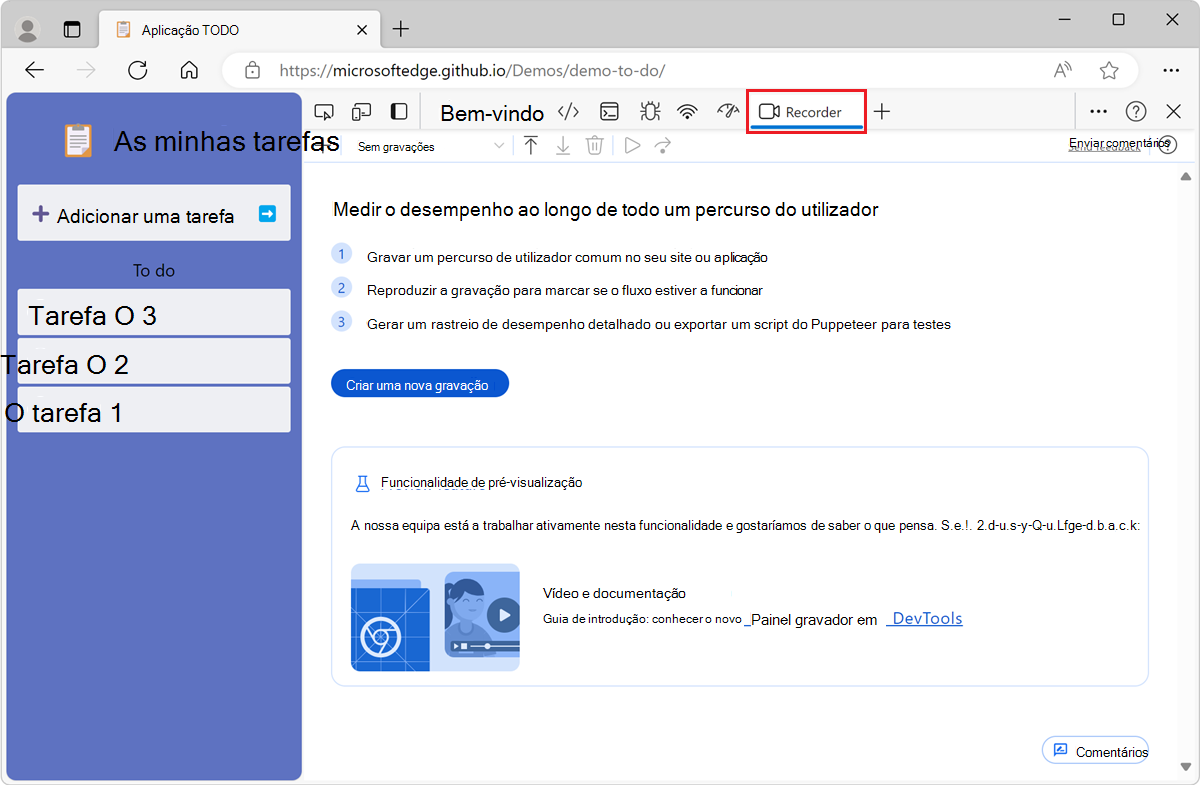Screen dimensions: 1200x785
Task: Add a new DevTools panel with plus
Action: pos(881,111)
